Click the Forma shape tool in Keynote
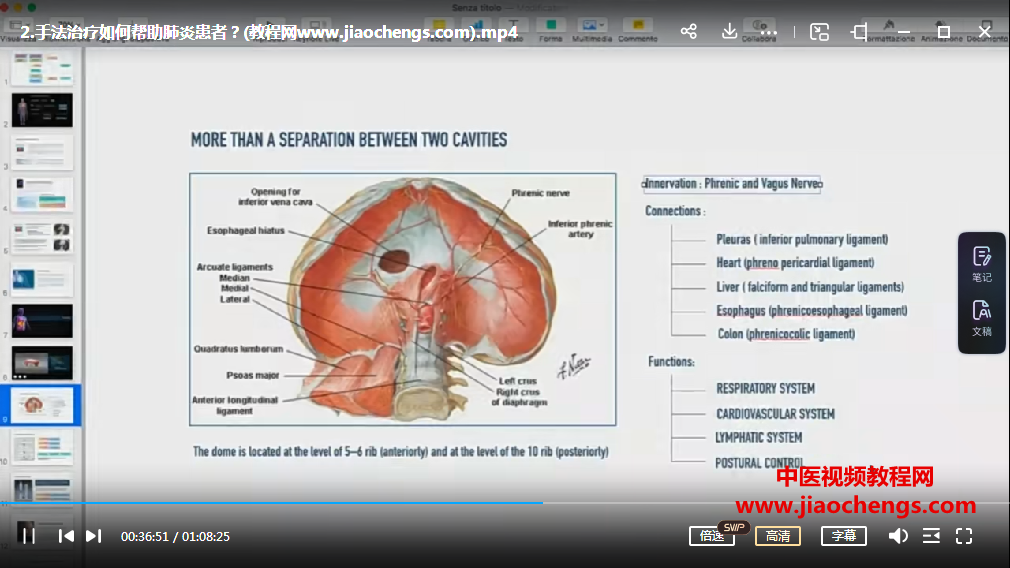 point(551,30)
